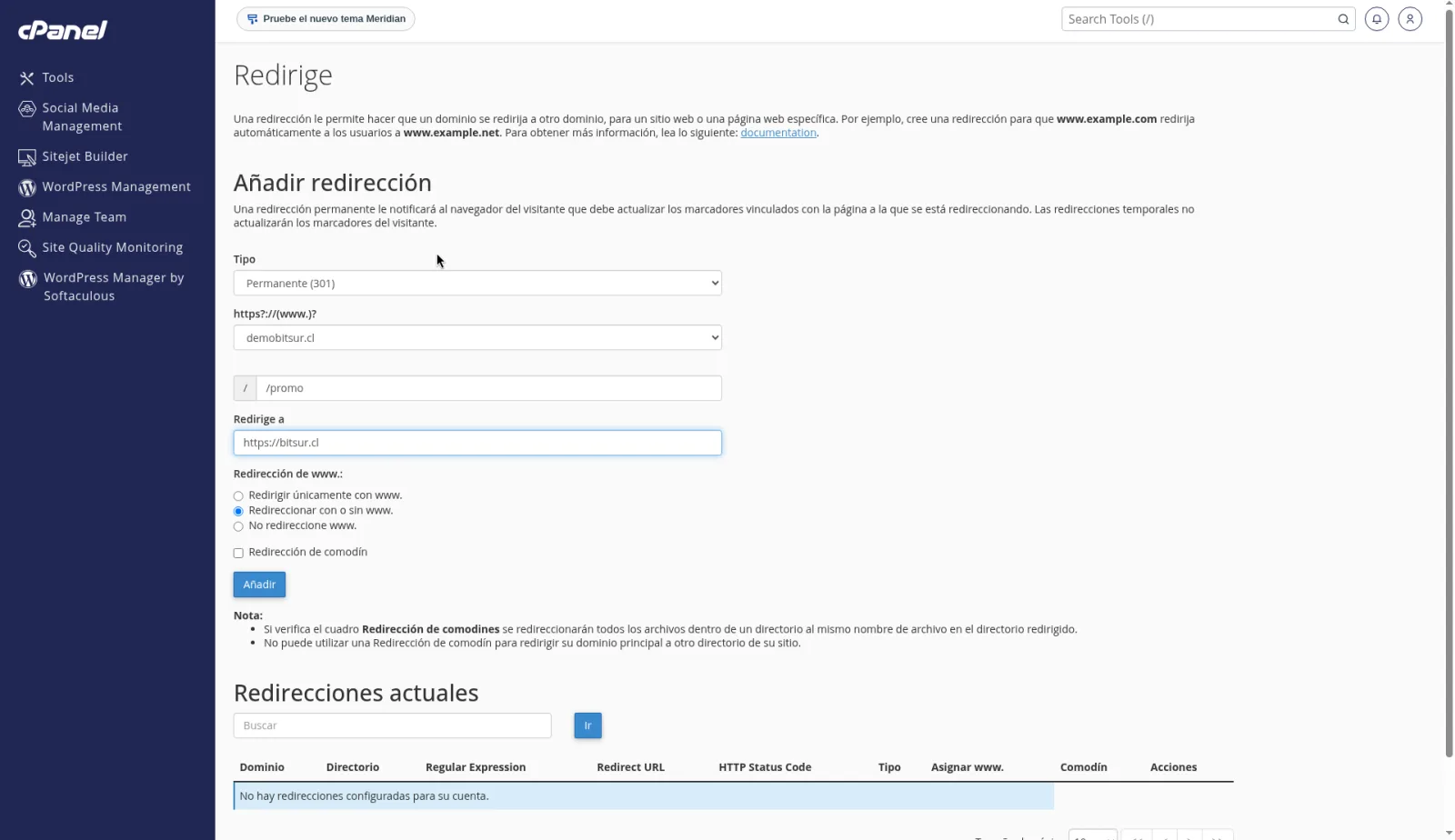Screen dimensions: 1455x840
Task: Open the documentation link
Action: (x=778, y=133)
